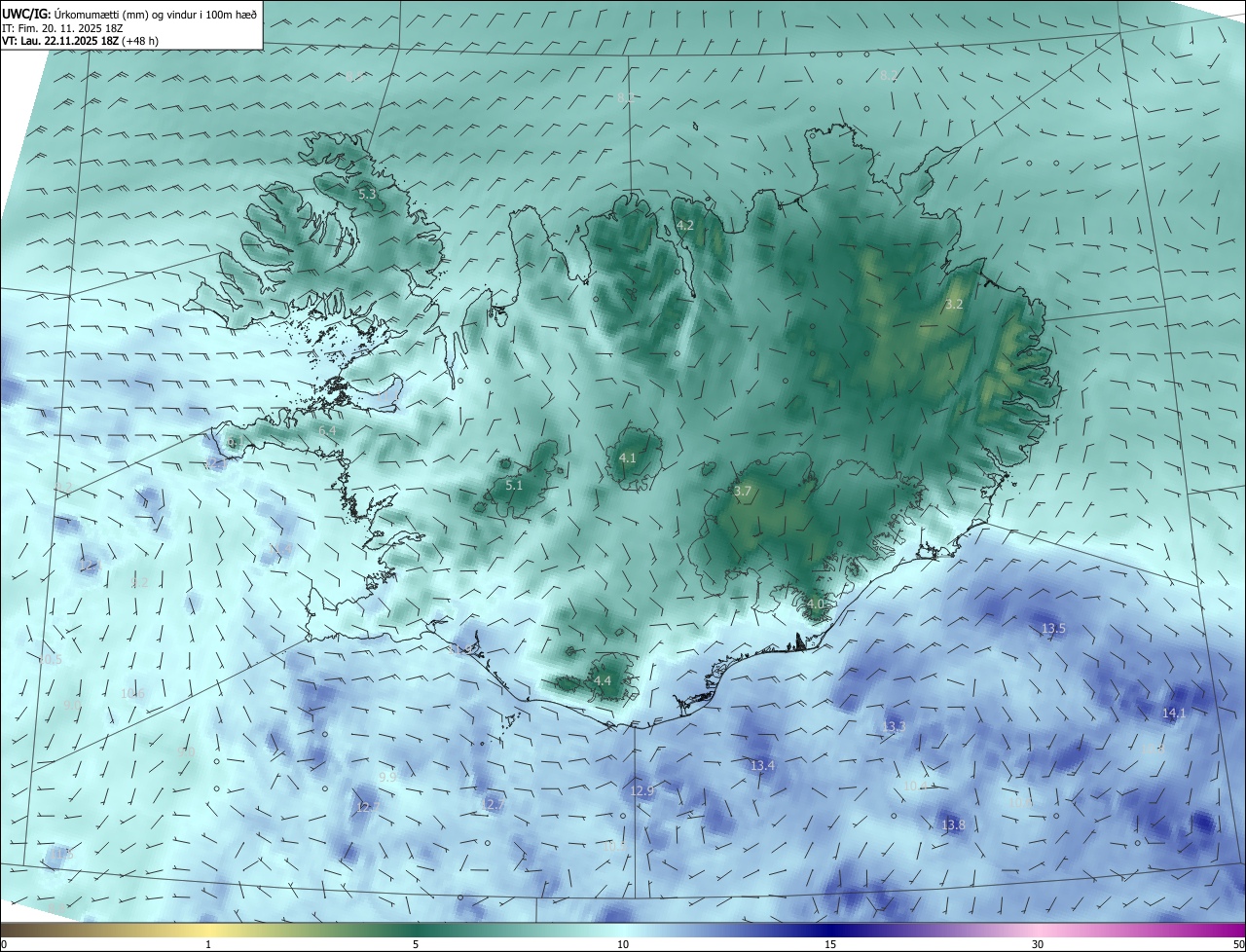
Task: Click the 4.2 value label on the map
Action: (x=685, y=225)
